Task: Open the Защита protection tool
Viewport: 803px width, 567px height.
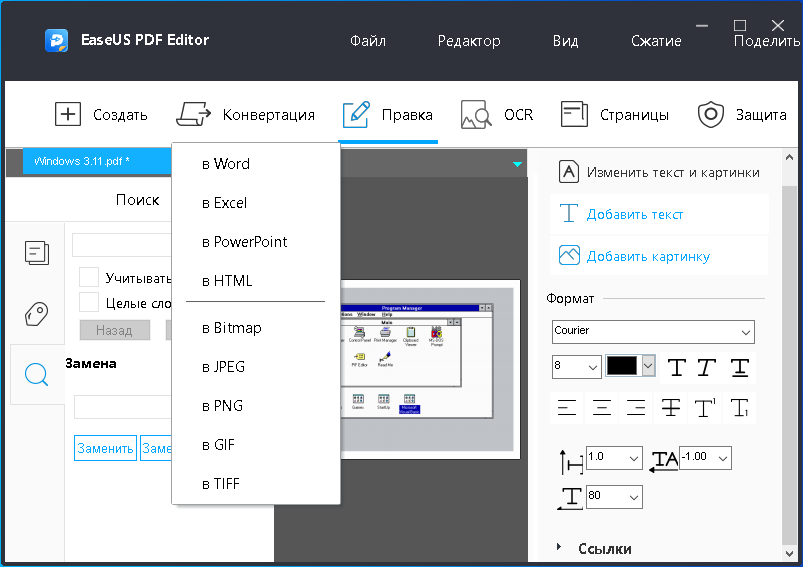Action: coord(742,114)
